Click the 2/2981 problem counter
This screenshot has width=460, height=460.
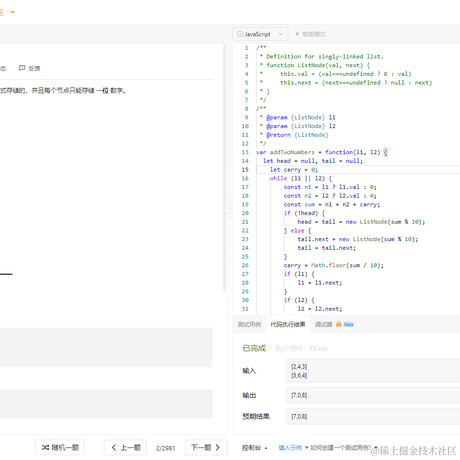[x=165, y=448]
